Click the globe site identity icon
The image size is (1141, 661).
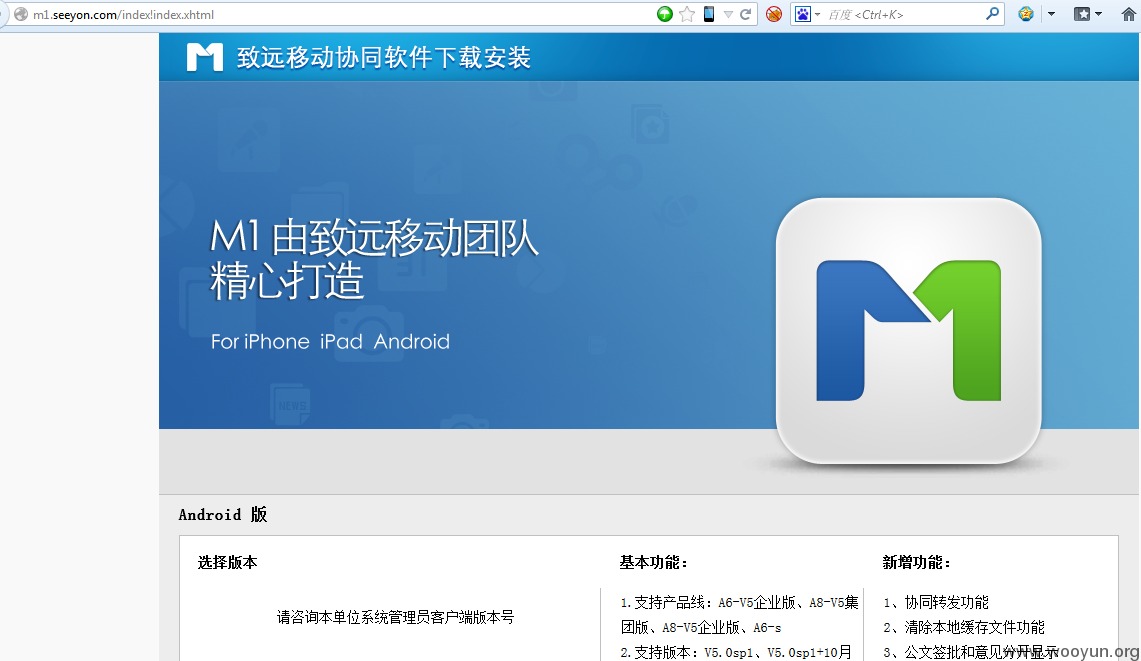click(x=20, y=14)
